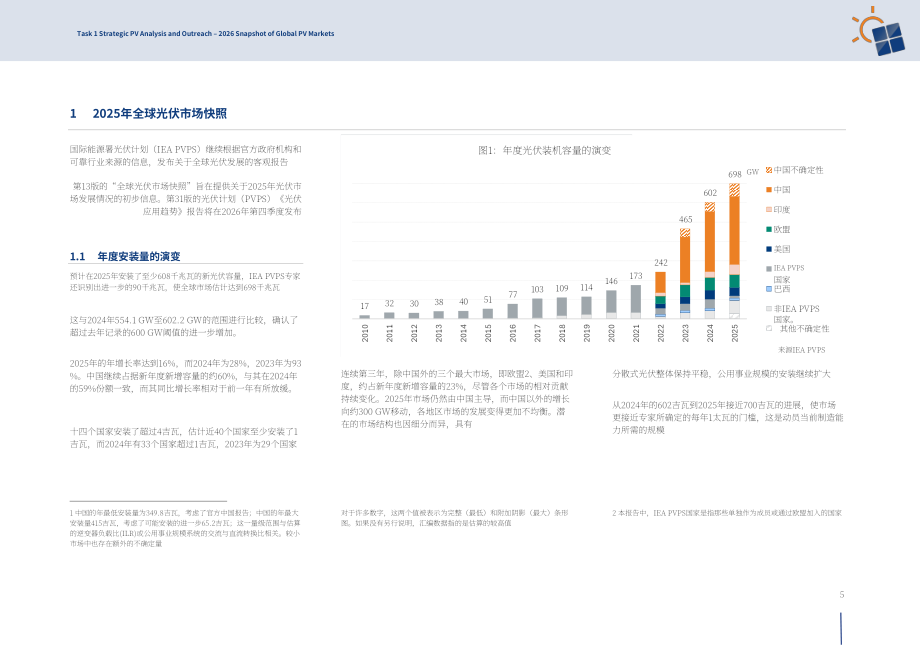Screen dimensions: 920x651
Task: Click the '242' value label above the 2022 bar
Action: pyautogui.click(x=661, y=263)
